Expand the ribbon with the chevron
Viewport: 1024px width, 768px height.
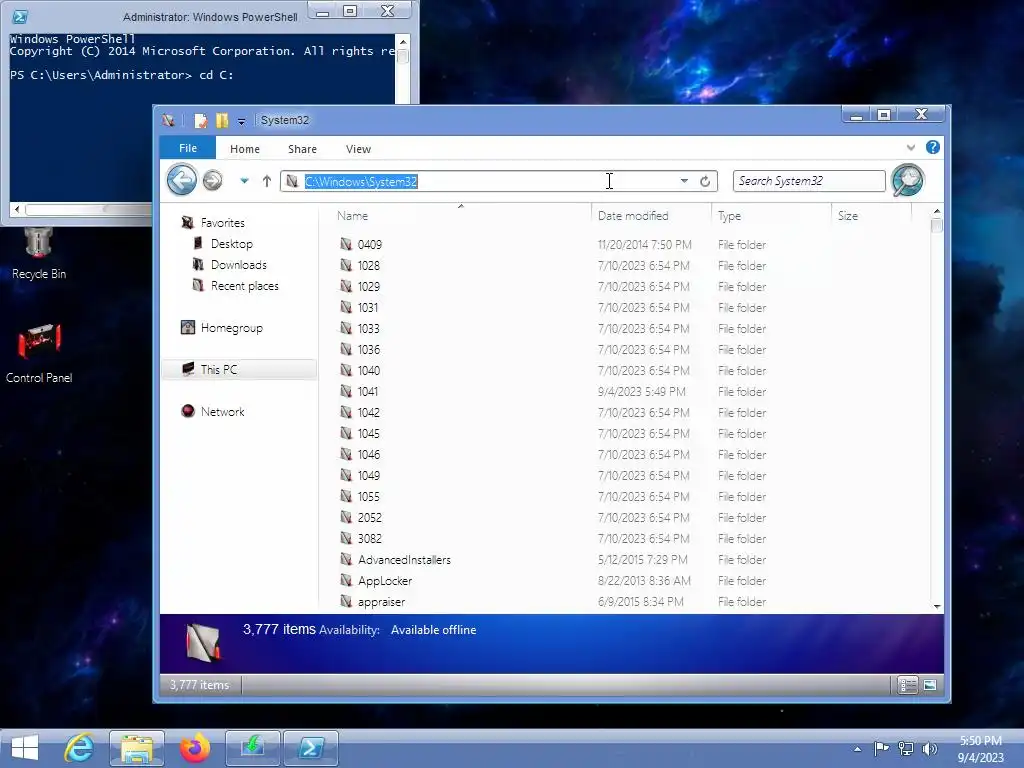(911, 148)
